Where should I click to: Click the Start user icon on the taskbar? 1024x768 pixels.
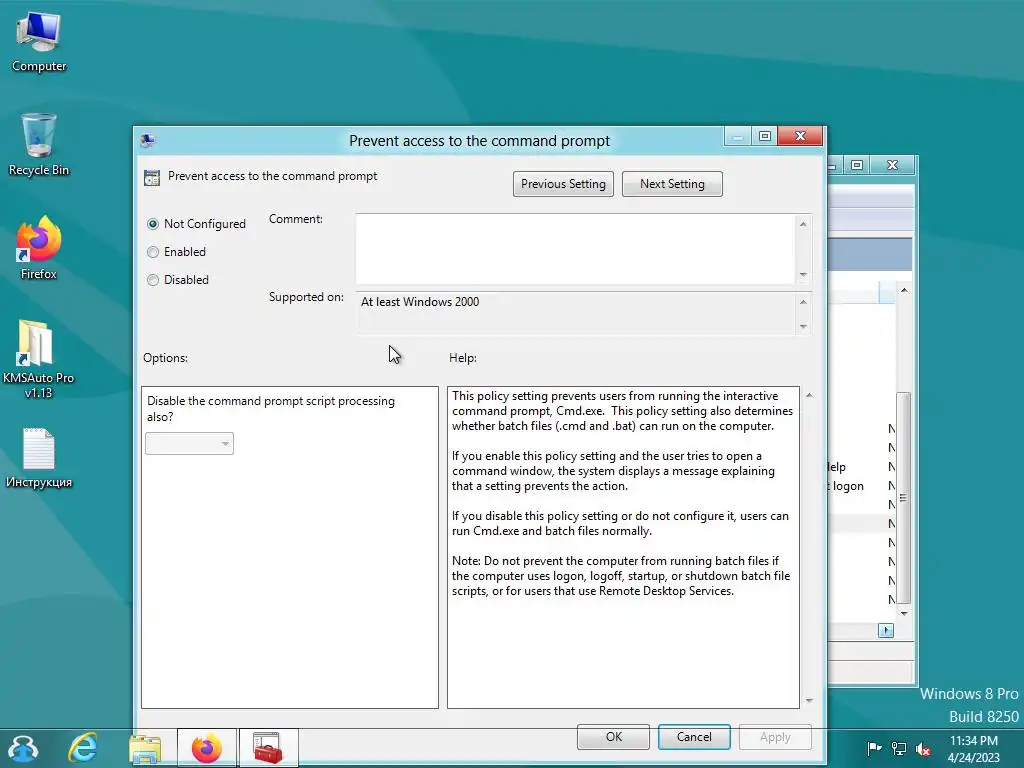[x=23, y=748]
